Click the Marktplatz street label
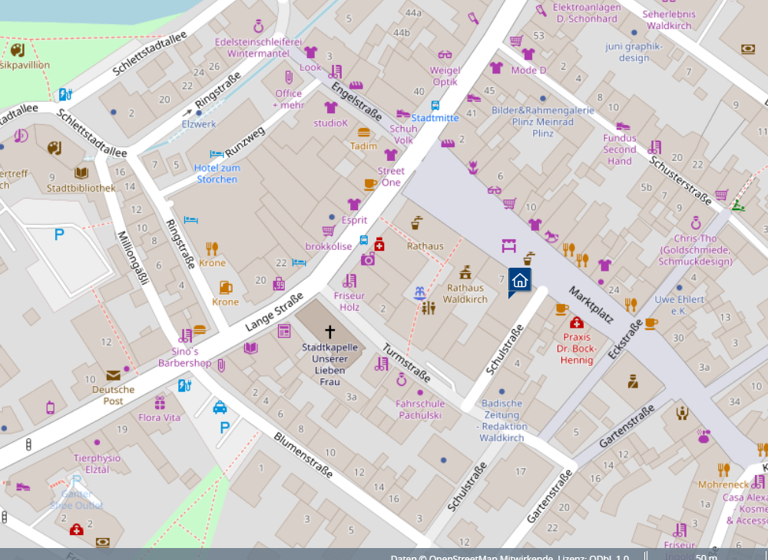This screenshot has width=768, height=560. click(590, 305)
